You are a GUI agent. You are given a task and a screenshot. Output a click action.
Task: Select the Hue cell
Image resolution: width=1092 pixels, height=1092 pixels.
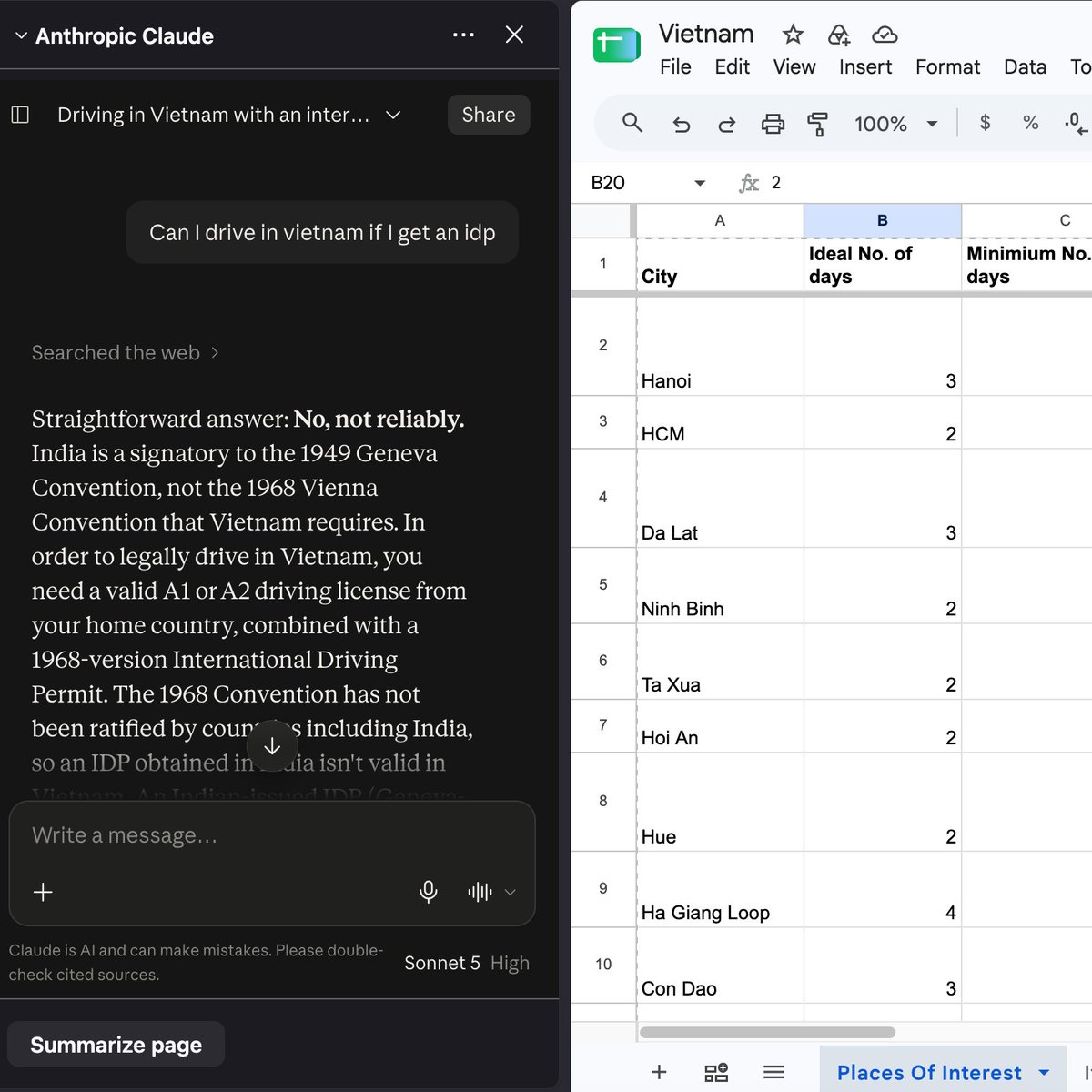pos(720,802)
